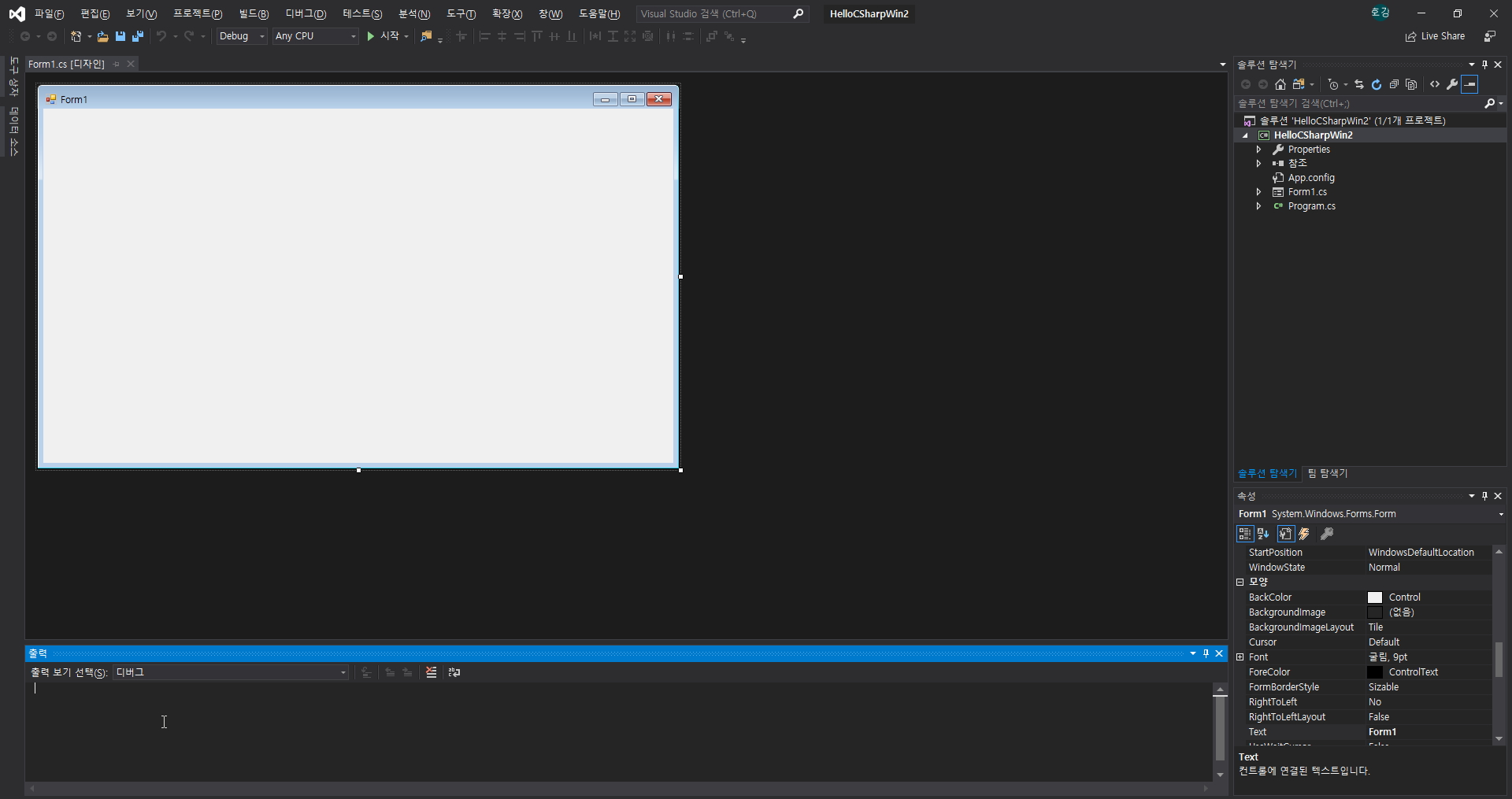Screen dimensions: 1512x799
Task: Expand the Form1.cs node in Solution Explorer
Action: coord(1258,192)
